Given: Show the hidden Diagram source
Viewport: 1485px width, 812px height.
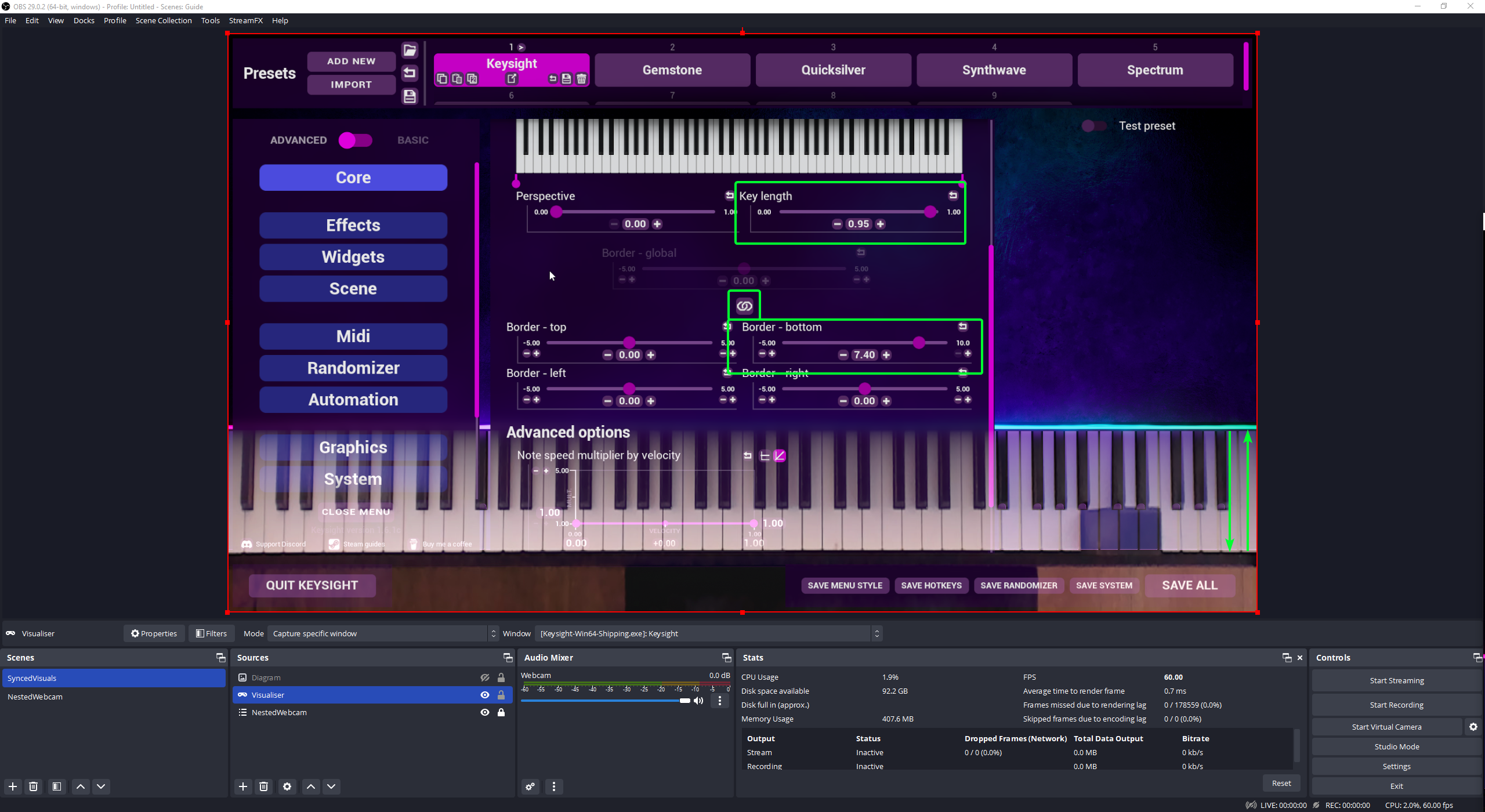Looking at the screenshot, I should [x=485, y=677].
